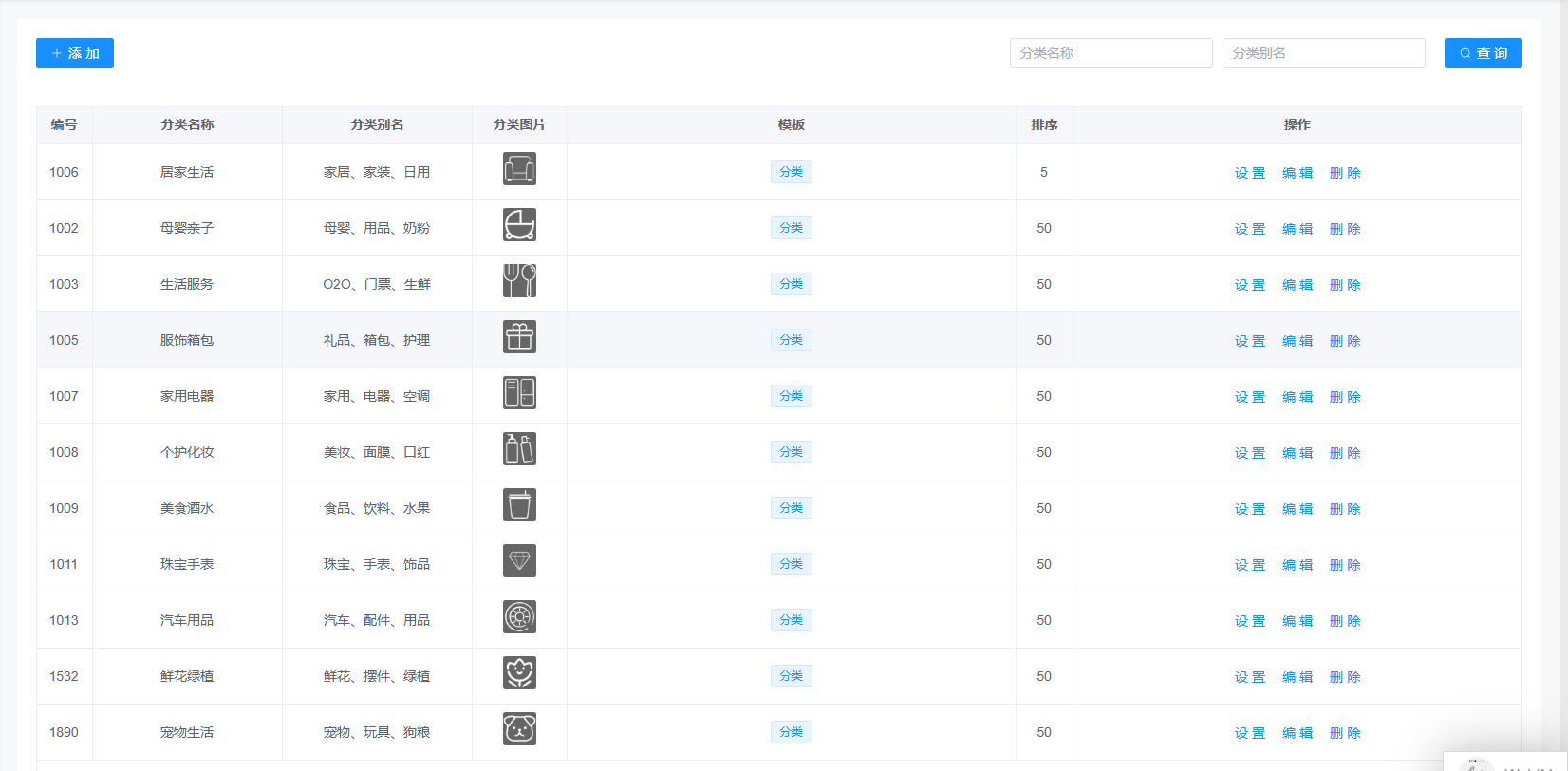The width and height of the screenshot is (1568, 771).
Task: Open 设置 for row 1006 居家生活
Action: point(1250,173)
